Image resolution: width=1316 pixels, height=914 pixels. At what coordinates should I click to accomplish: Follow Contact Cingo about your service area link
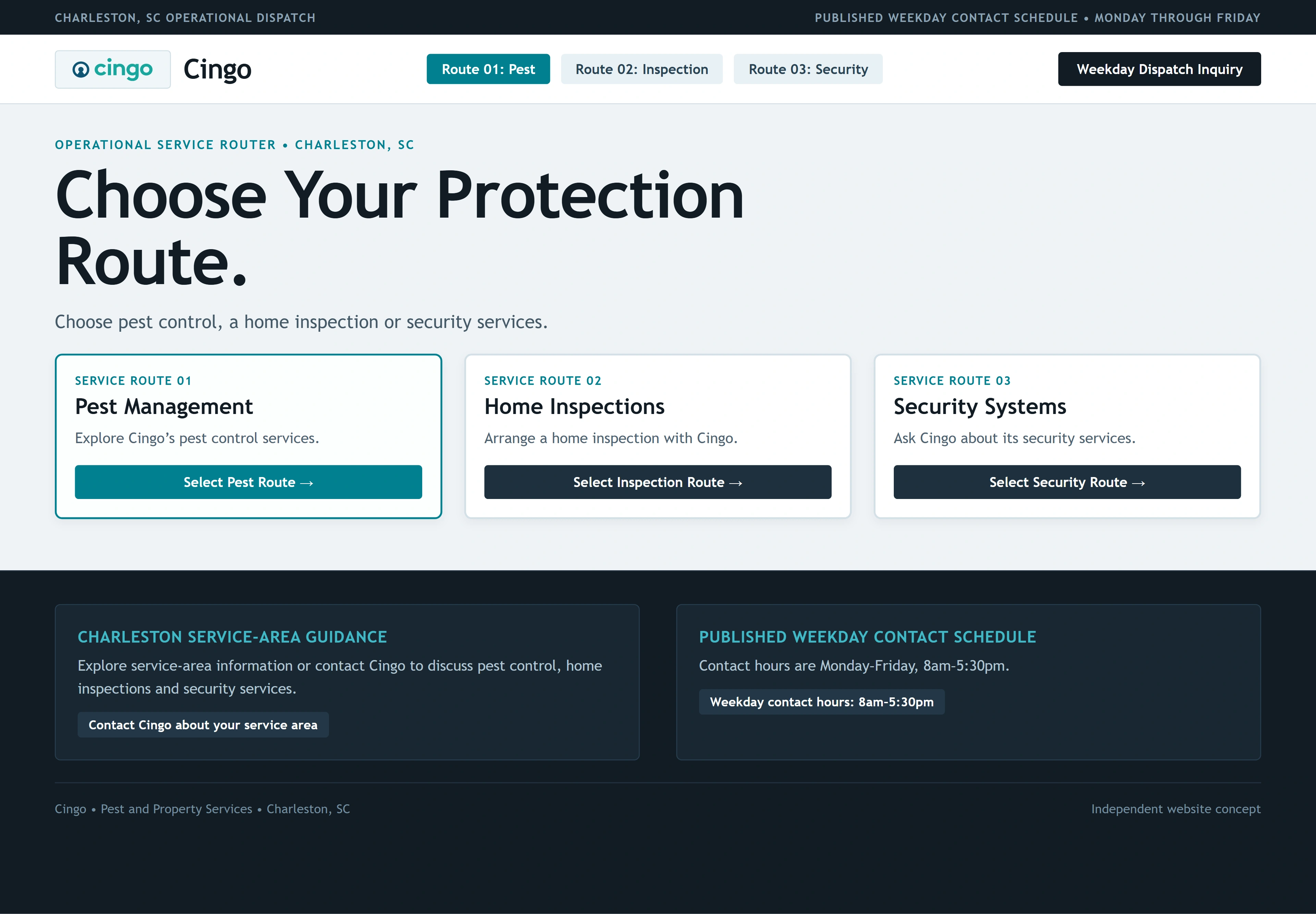(x=203, y=725)
